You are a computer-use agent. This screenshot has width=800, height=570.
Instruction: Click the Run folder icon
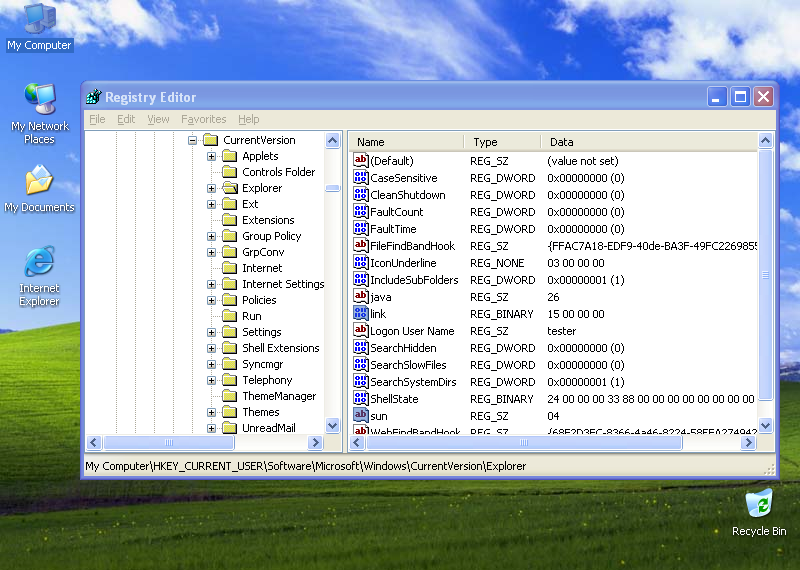[x=230, y=316]
